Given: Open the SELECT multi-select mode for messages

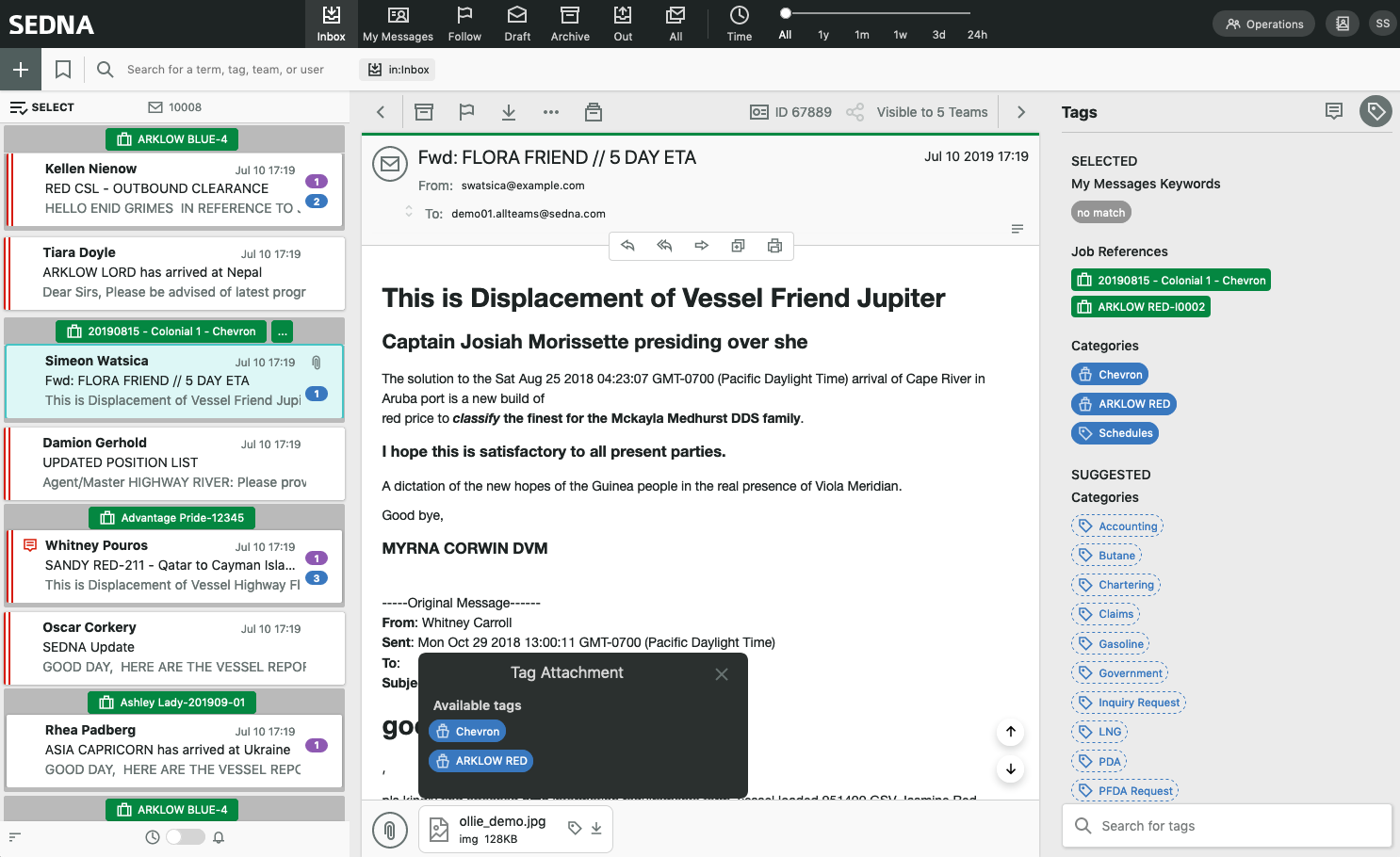Looking at the screenshot, I should pos(41,106).
